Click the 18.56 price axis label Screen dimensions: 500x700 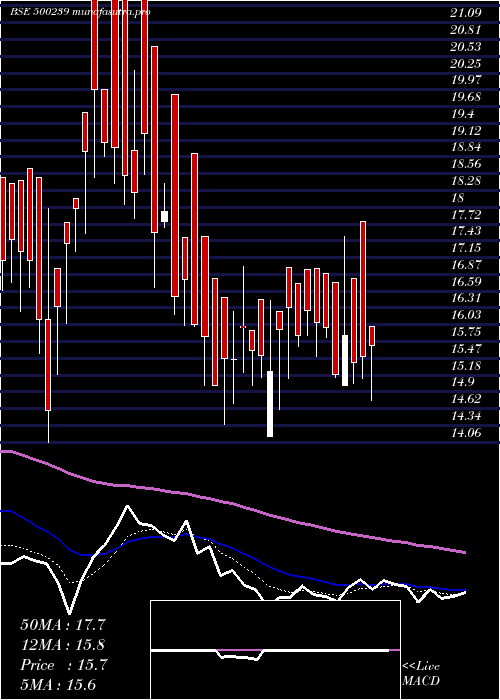pos(466,164)
